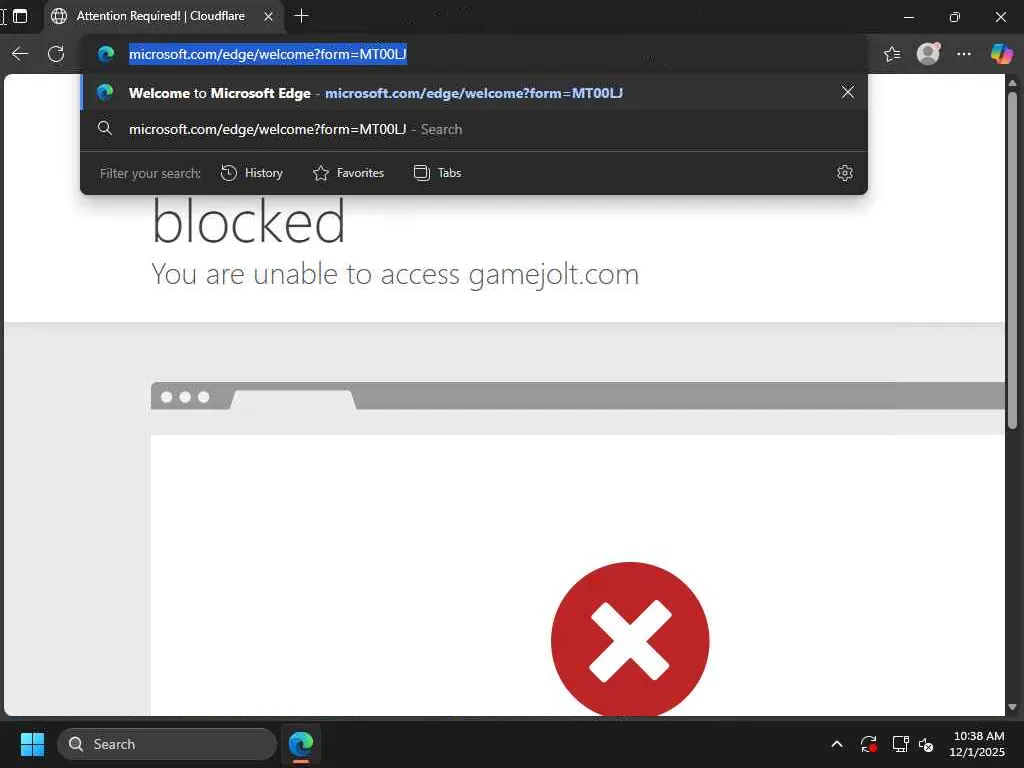The height and width of the screenshot is (768, 1024).
Task: Select the search suggestion for microsoft.com/edge/welcome
Action: (x=473, y=129)
